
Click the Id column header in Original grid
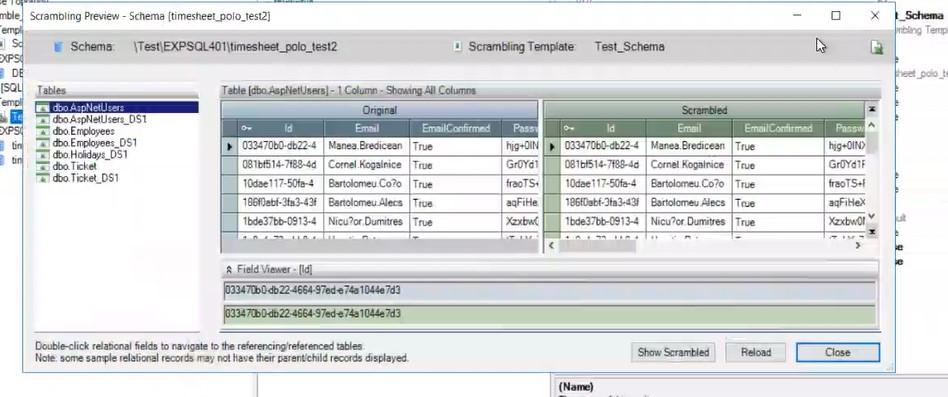coord(281,128)
